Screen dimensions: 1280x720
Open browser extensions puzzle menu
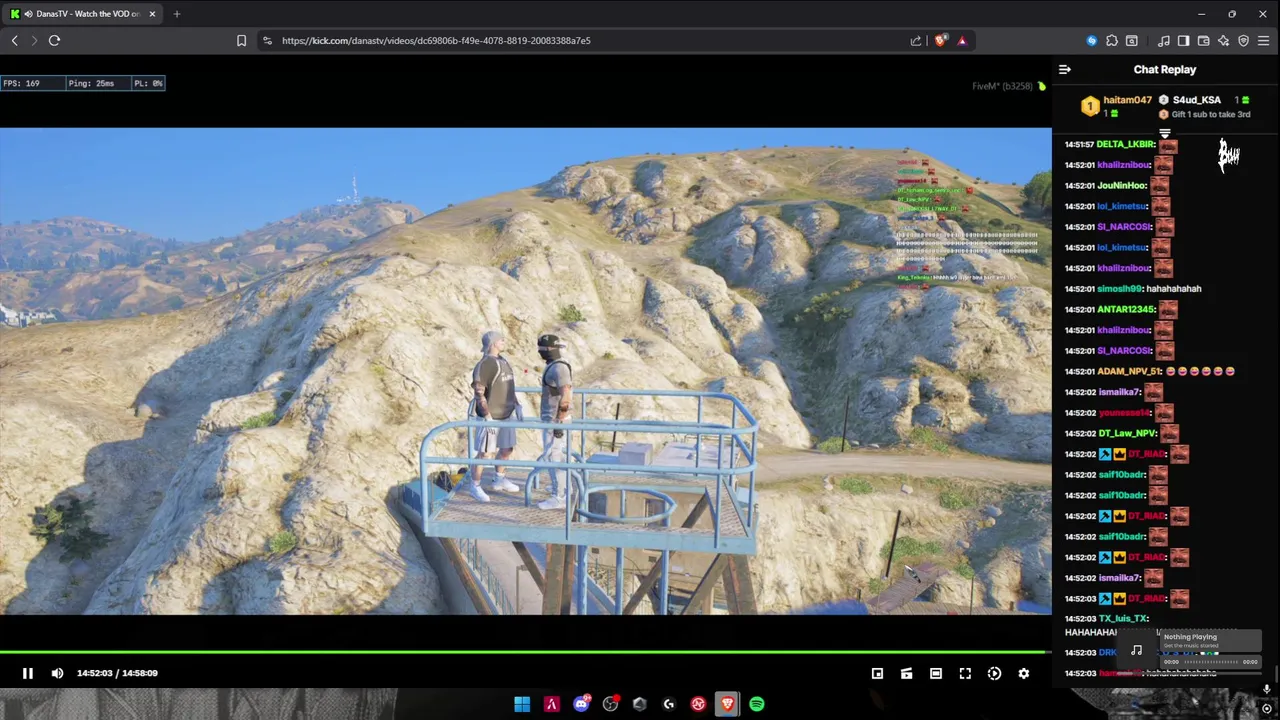click(x=1112, y=41)
